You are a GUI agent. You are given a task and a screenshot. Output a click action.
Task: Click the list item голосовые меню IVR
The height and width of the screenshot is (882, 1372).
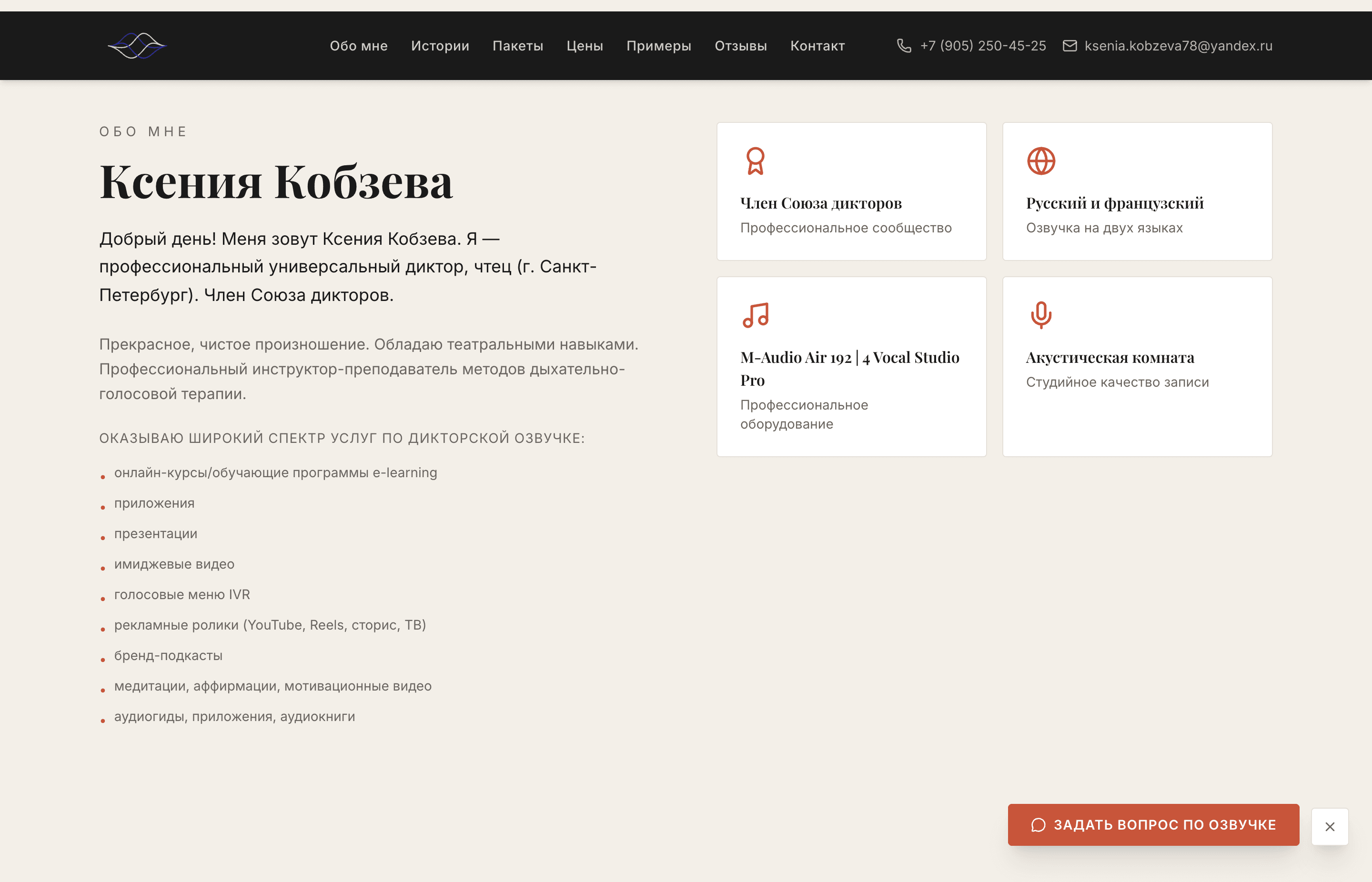(182, 594)
